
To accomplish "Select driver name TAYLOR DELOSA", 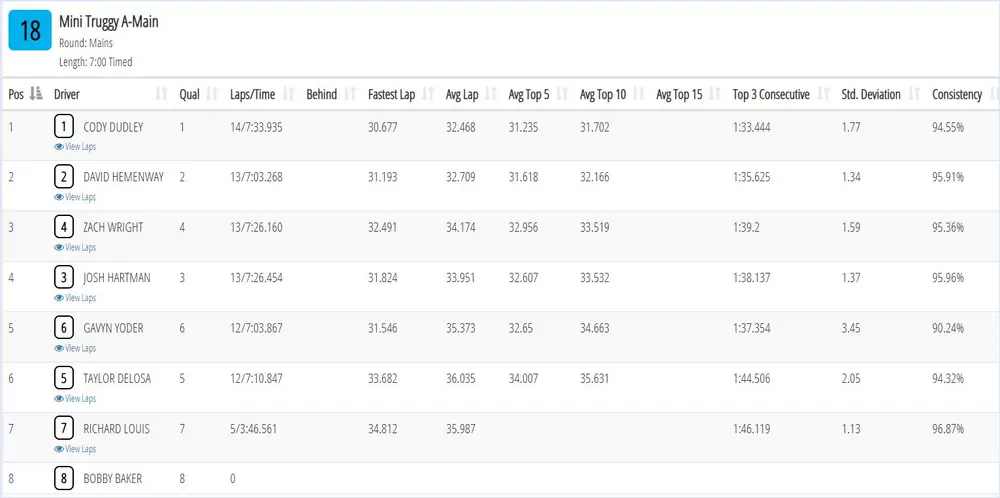I will 117,379.
